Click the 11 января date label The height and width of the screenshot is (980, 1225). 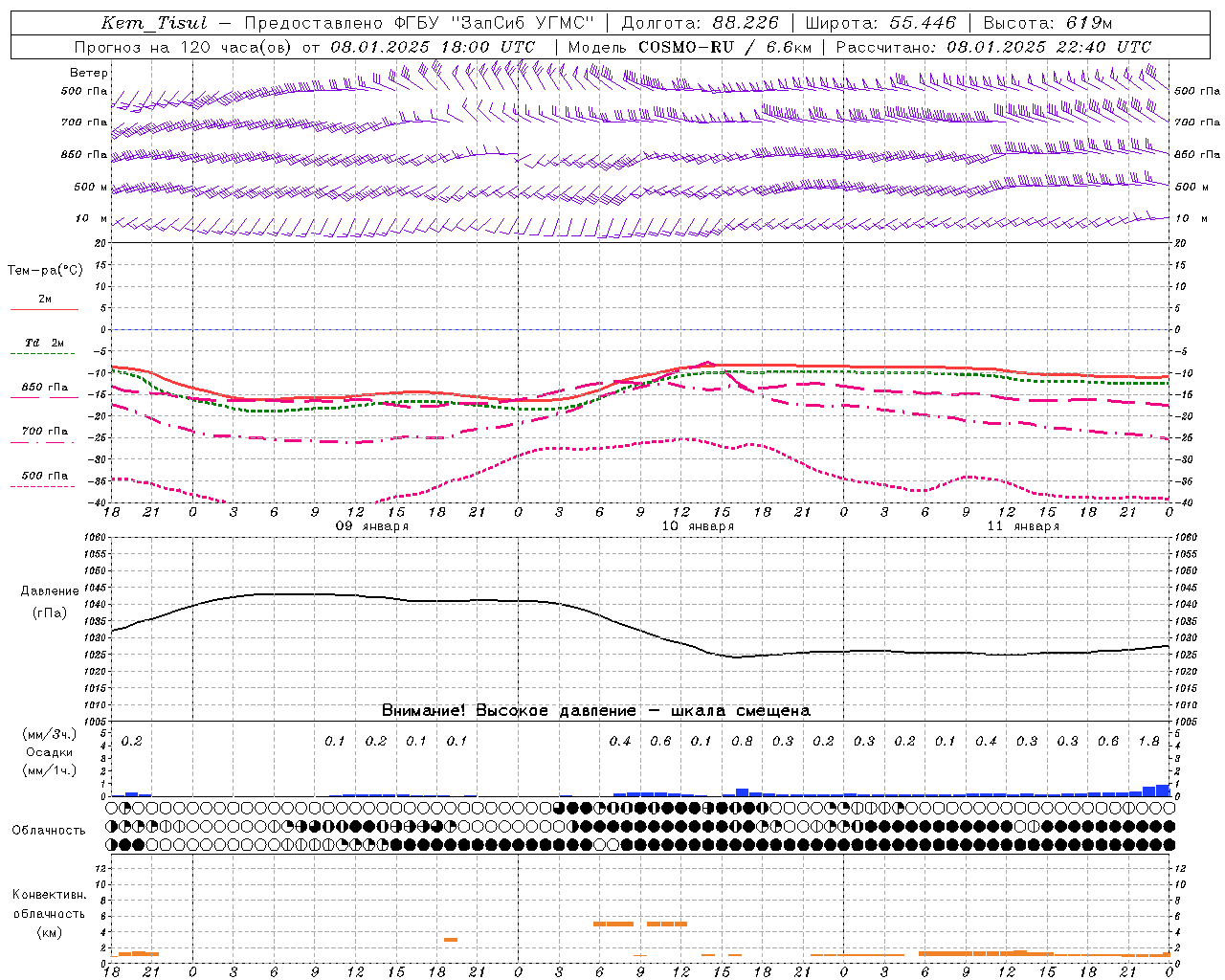tap(1023, 526)
